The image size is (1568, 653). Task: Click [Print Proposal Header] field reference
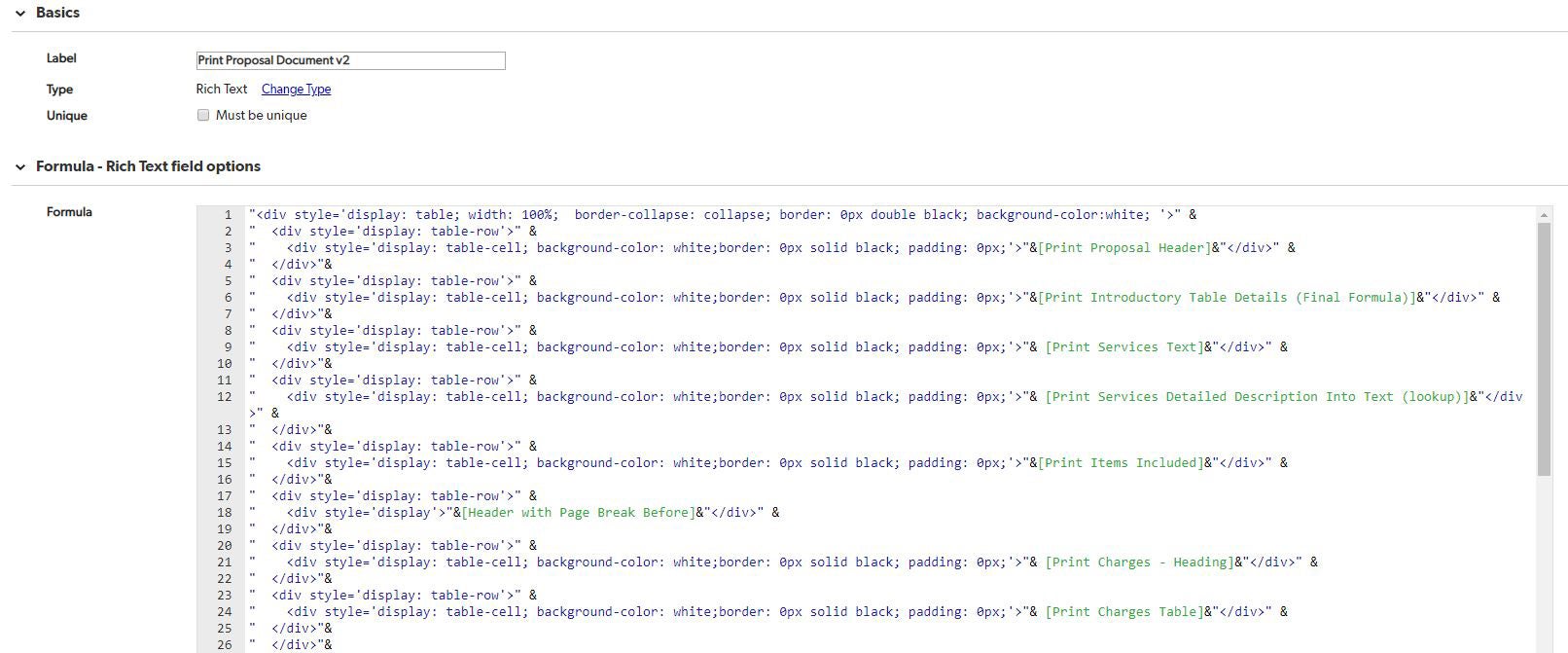[1124, 248]
